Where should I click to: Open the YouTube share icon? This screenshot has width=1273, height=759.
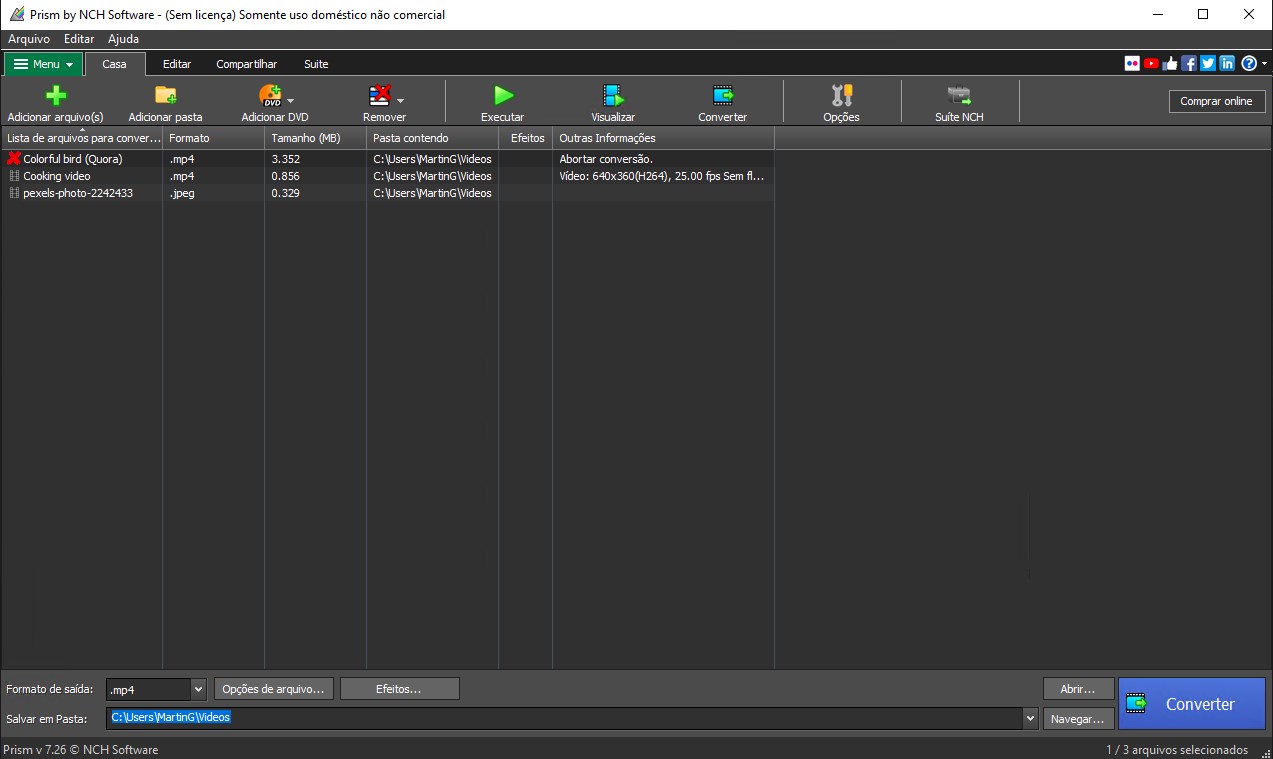[x=1151, y=63]
